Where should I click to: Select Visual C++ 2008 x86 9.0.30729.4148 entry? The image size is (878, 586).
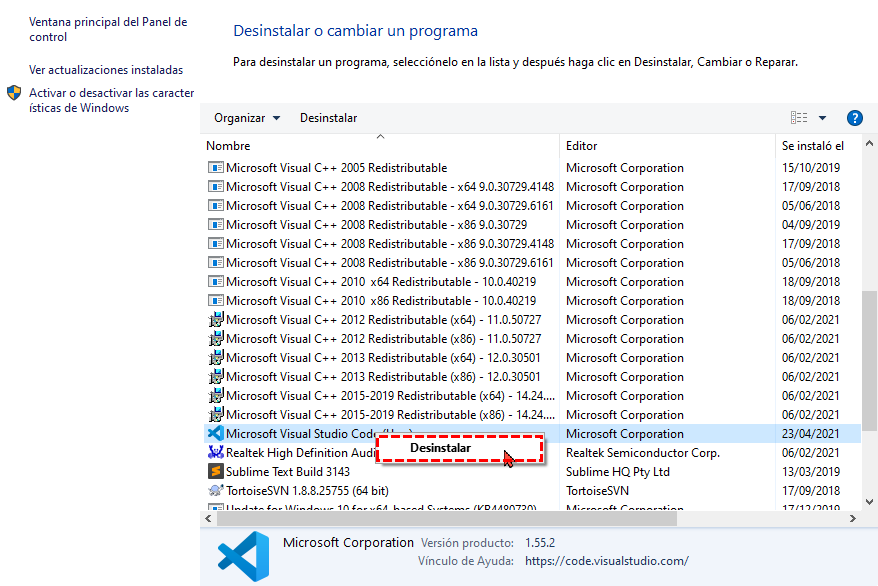click(390, 244)
